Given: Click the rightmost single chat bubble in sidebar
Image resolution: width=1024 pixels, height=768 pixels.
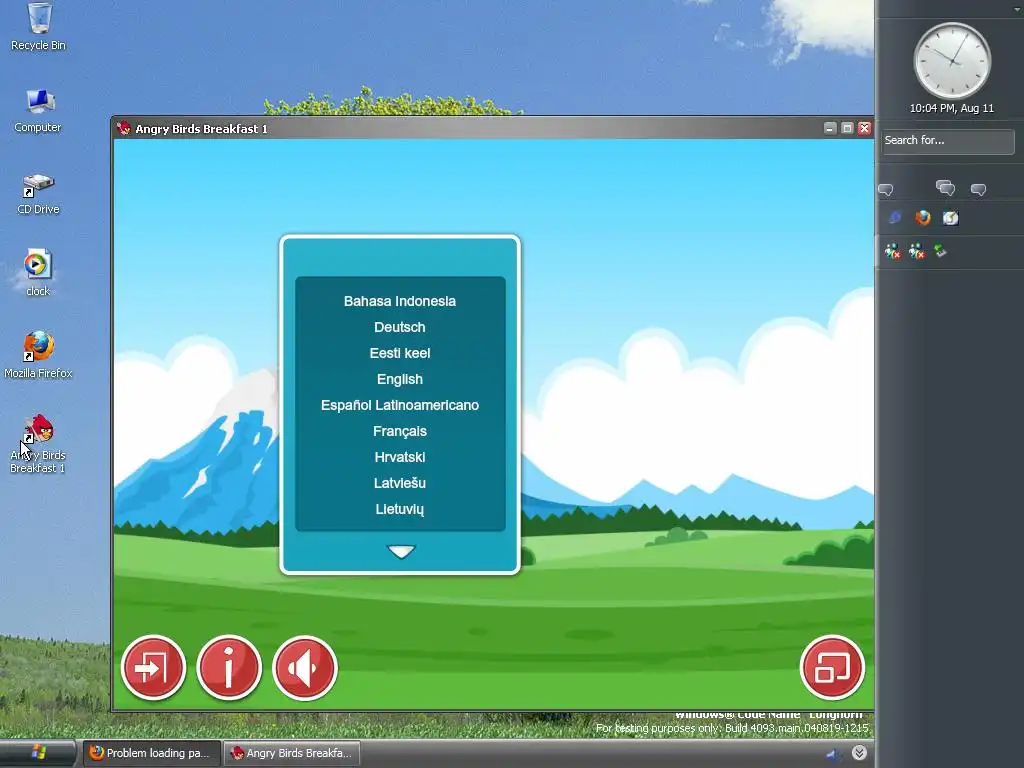Looking at the screenshot, I should point(978,190).
